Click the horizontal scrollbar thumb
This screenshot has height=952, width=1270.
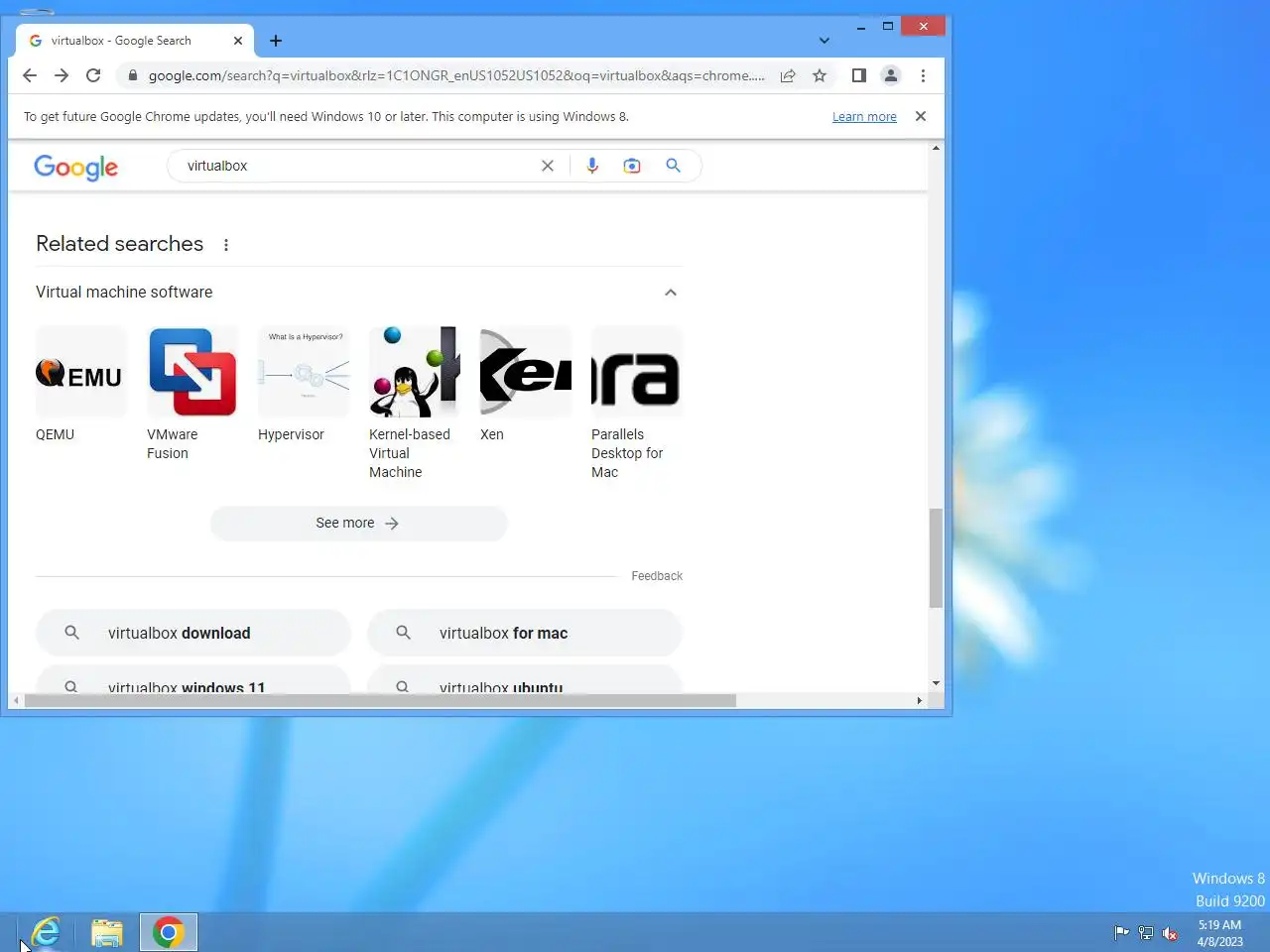[x=380, y=700]
